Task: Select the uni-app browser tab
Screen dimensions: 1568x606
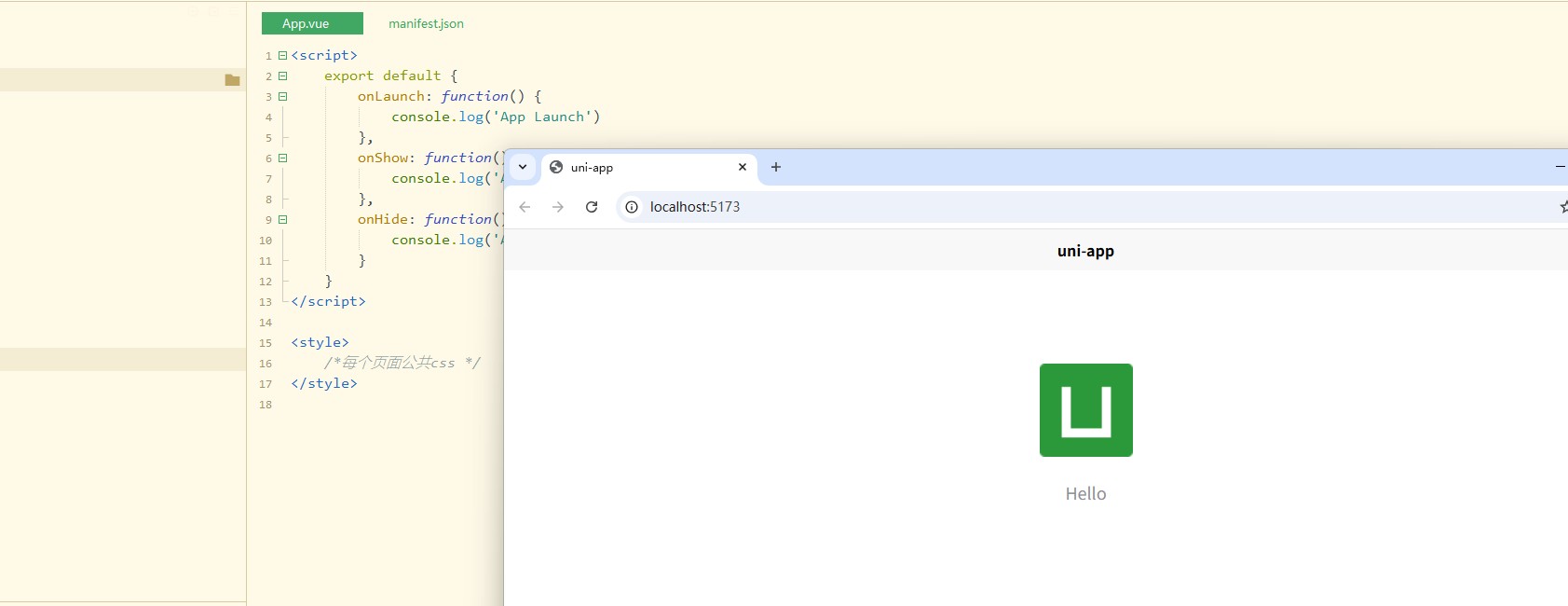Action: click(x=648, y=168)
